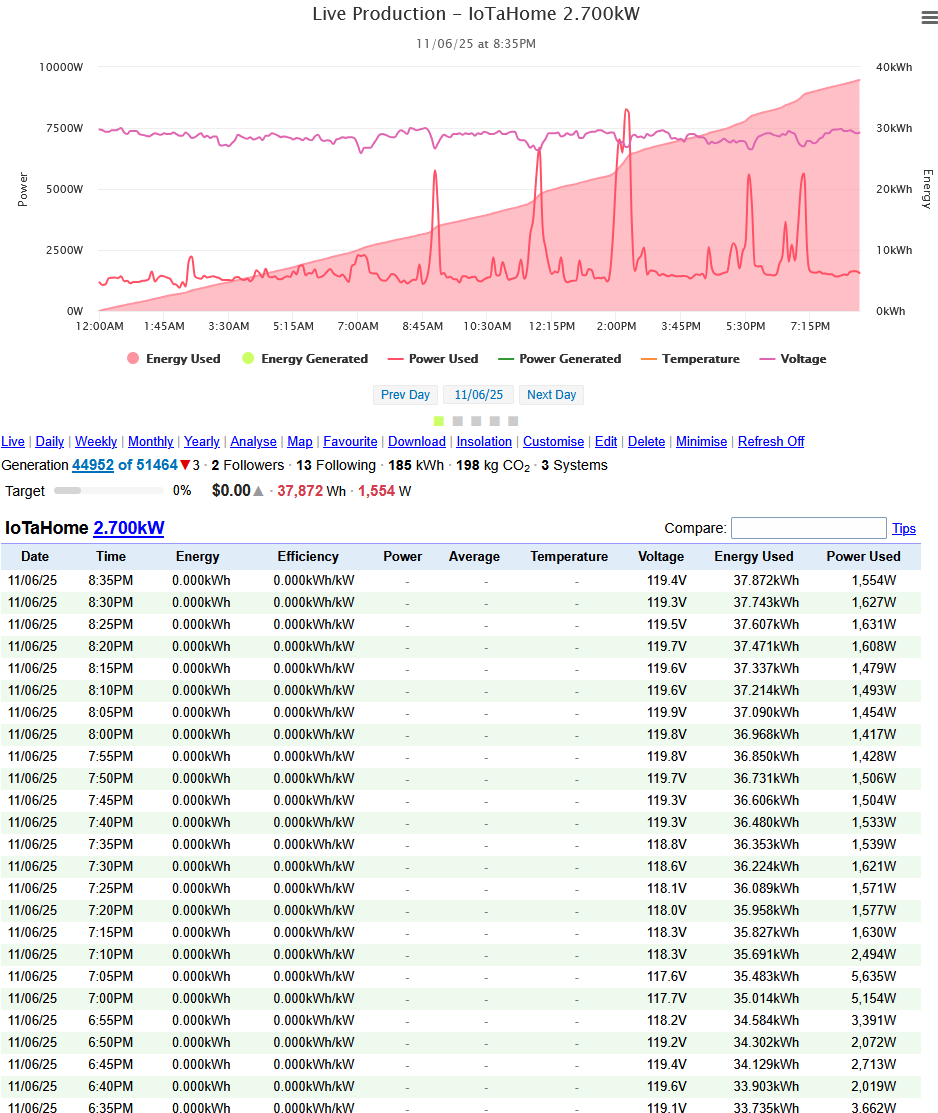Open the chart hamburger context menu
The width and height of the screenshot is (938, 1113).
[928, 18]
